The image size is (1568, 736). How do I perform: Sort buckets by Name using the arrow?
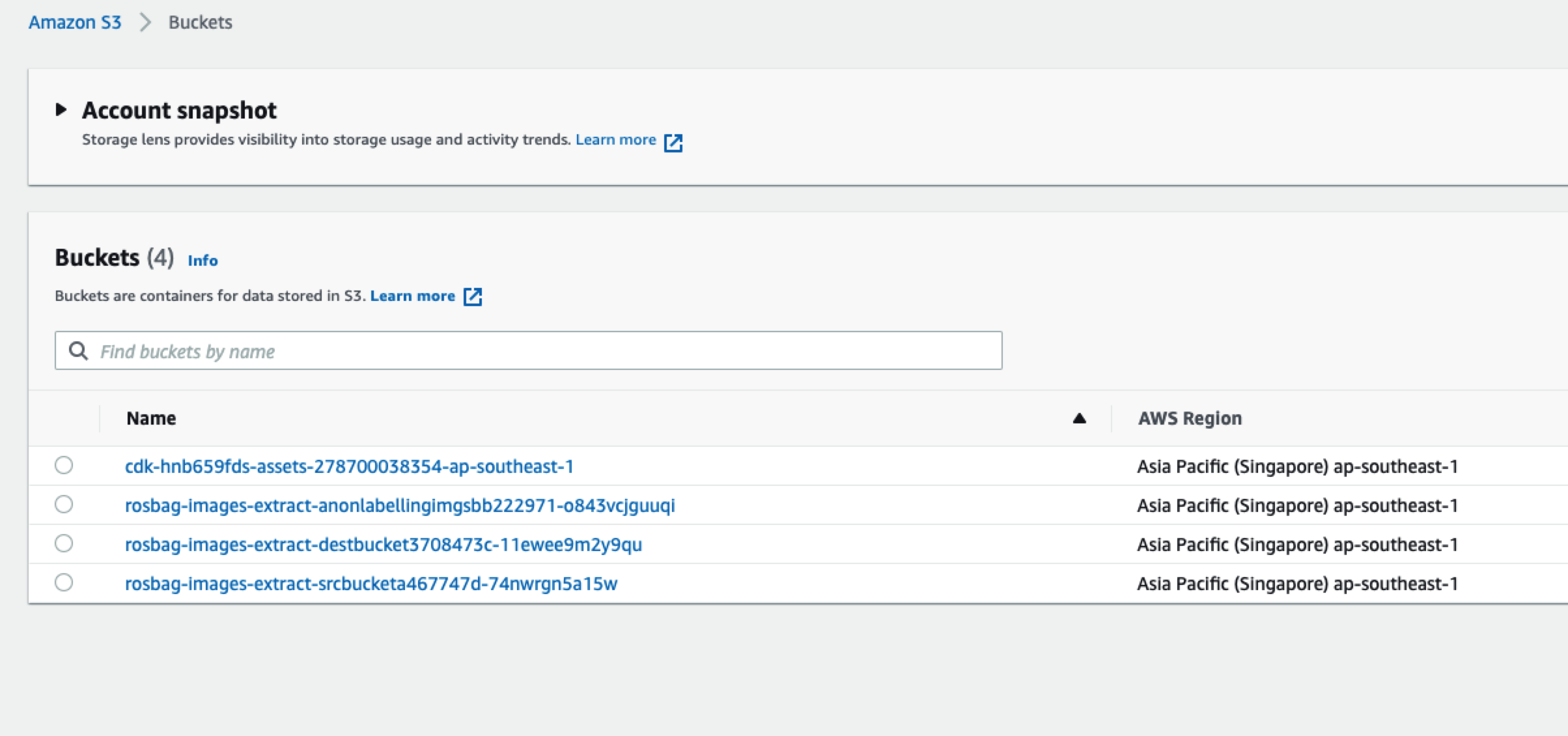pyautogui.click(x=1079, y=418)
